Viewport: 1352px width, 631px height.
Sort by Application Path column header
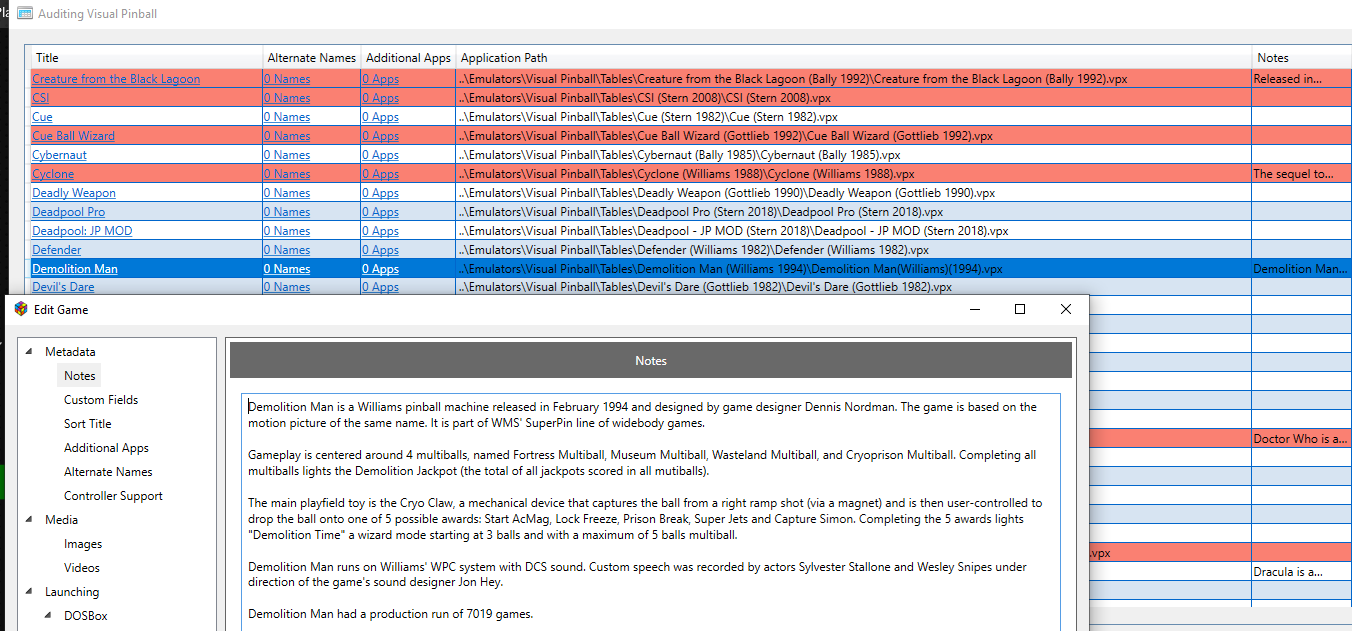pyautogui.click(x=854, y=58)
